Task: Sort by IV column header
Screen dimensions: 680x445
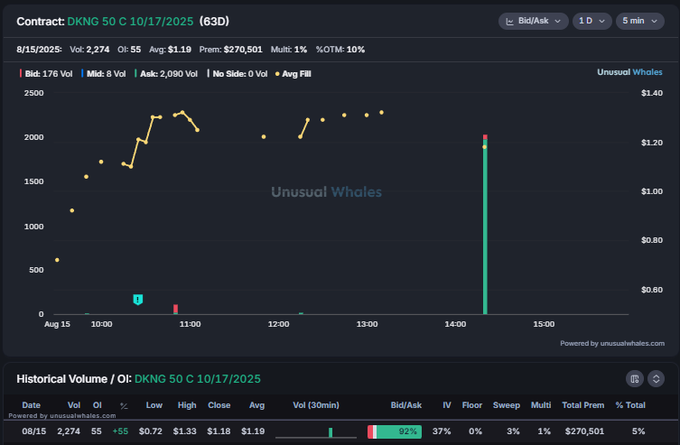Action: [447, 405]
